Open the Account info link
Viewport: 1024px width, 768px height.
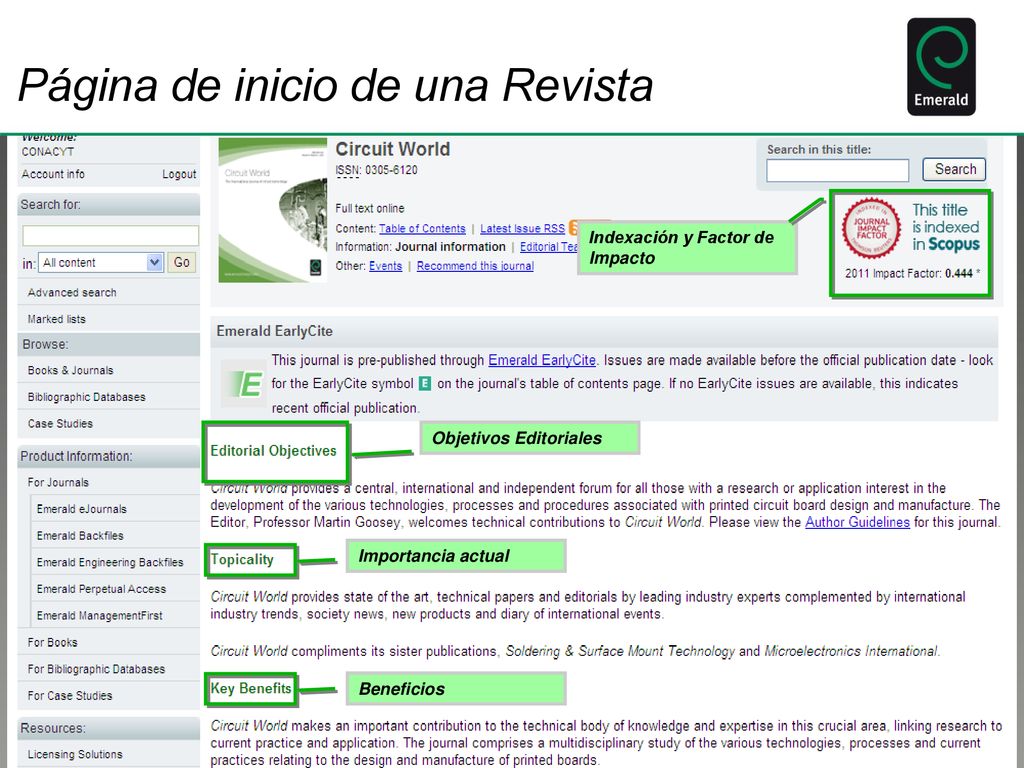click(x=53, y=174)
